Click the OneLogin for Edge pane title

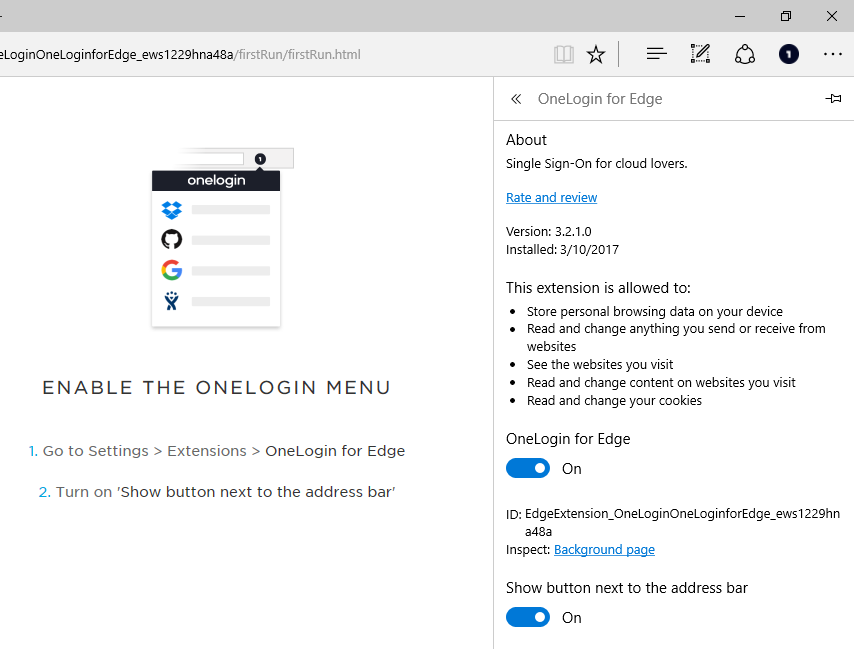point(600,99)
